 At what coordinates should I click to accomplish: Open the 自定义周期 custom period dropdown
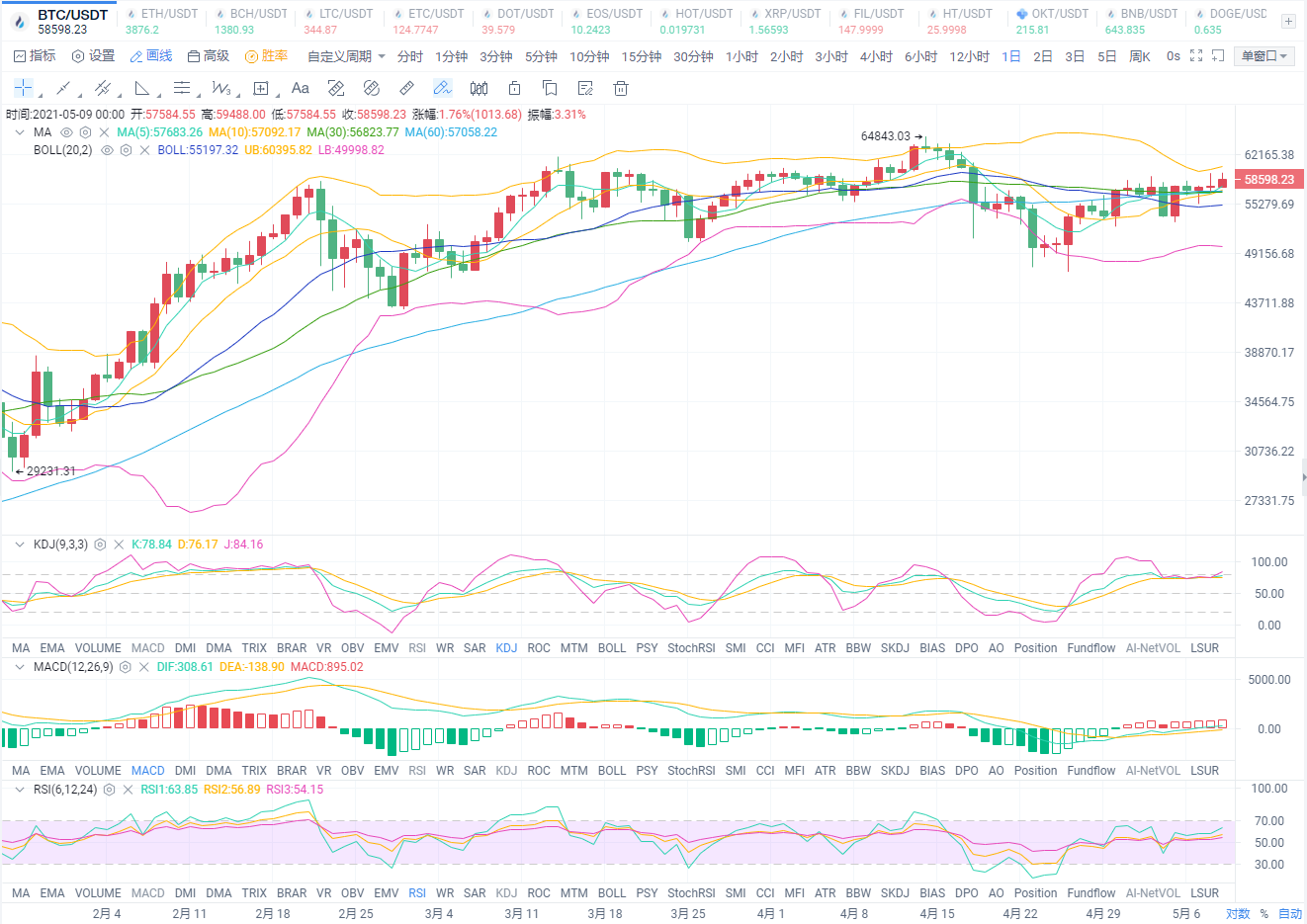coord(346,56)
